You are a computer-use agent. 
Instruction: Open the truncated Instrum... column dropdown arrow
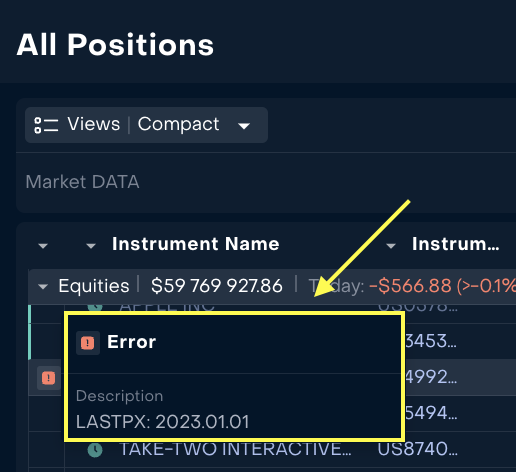click(x=391, y=246)
